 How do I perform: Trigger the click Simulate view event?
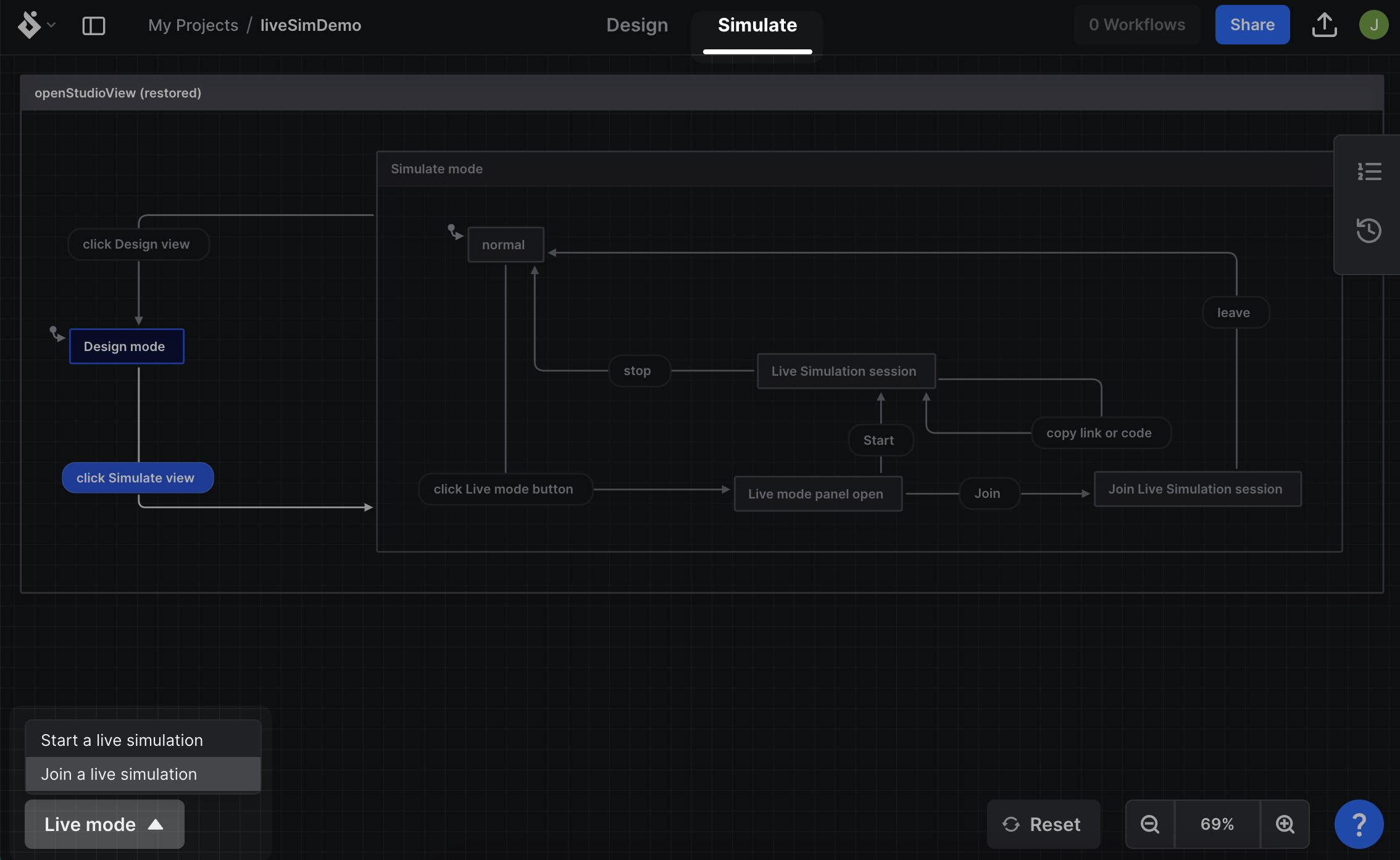coord(136,478)
